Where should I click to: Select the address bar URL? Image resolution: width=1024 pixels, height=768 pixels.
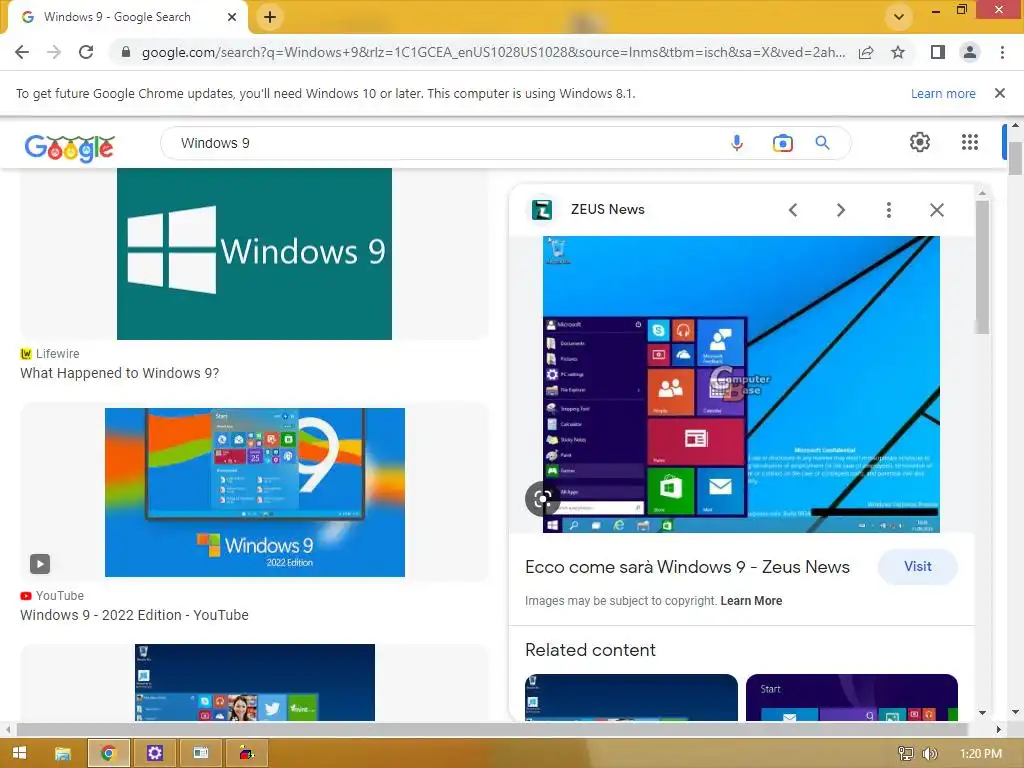pos(493,52)
